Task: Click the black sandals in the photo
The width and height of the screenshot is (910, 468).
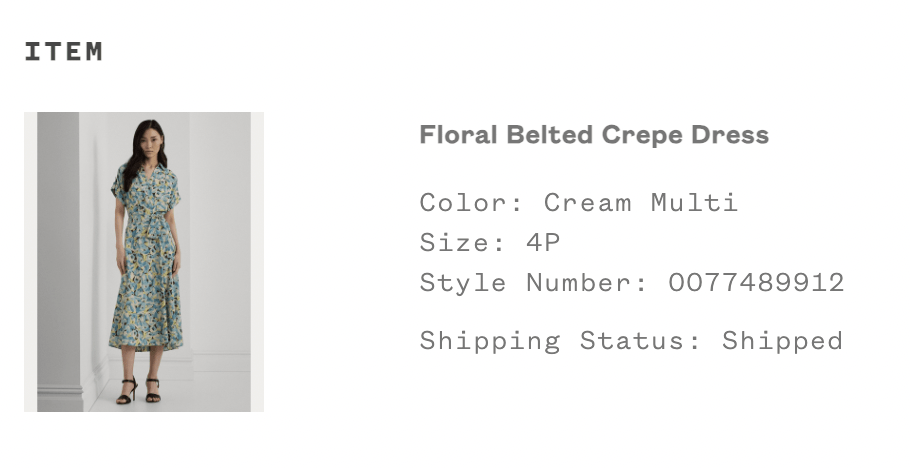Action: click(x=139, y=390)
